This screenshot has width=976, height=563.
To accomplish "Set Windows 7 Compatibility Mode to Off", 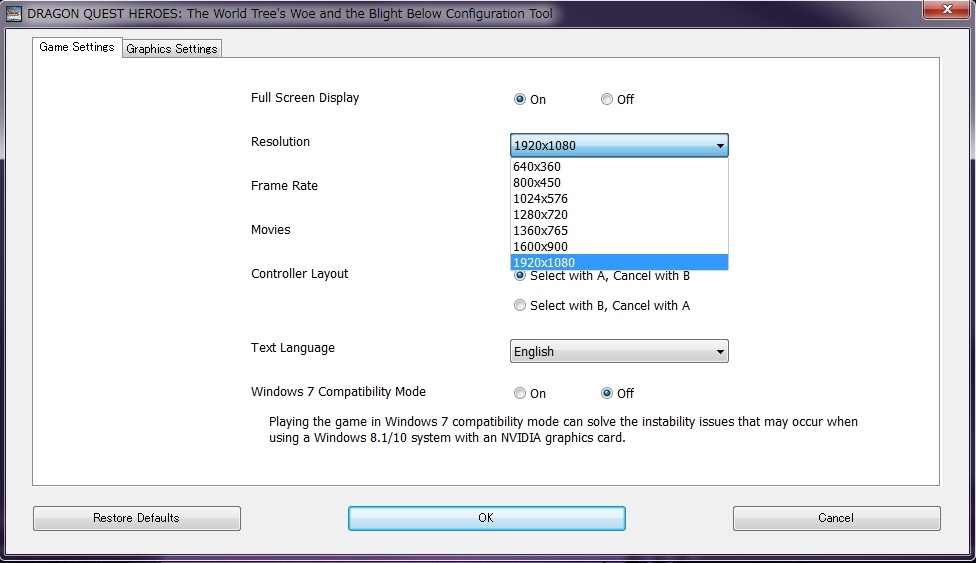I will click(x=607, y=393).
